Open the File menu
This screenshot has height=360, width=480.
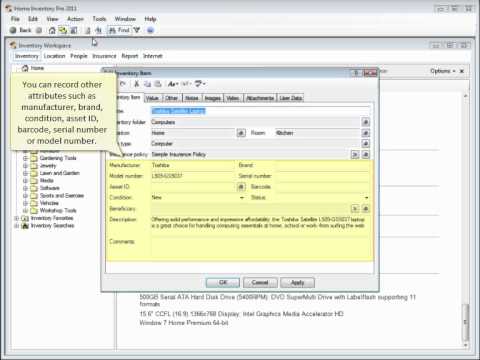(x=15, y=19)
